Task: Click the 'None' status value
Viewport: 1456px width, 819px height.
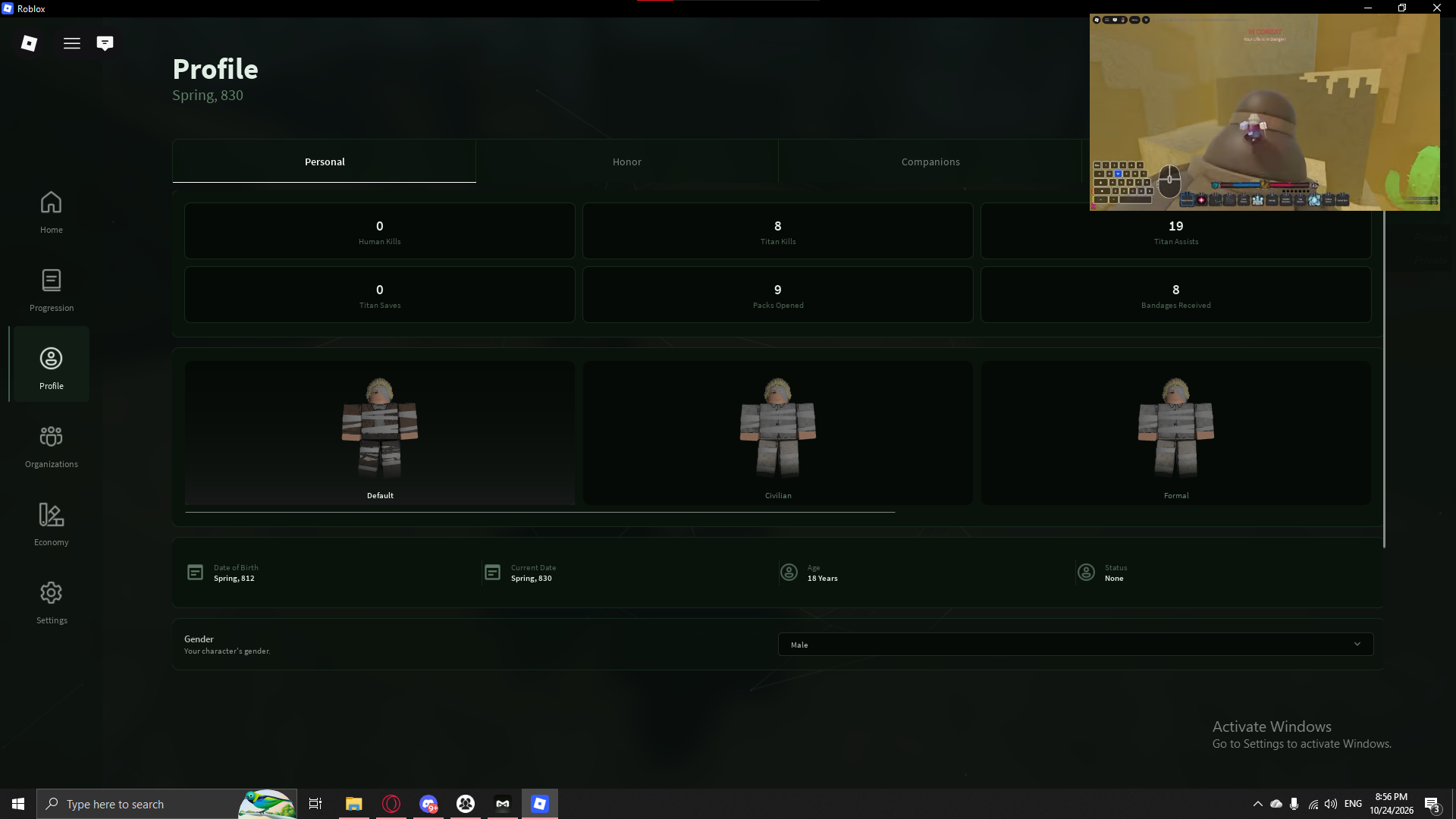Action: (x=1114, y=579)
